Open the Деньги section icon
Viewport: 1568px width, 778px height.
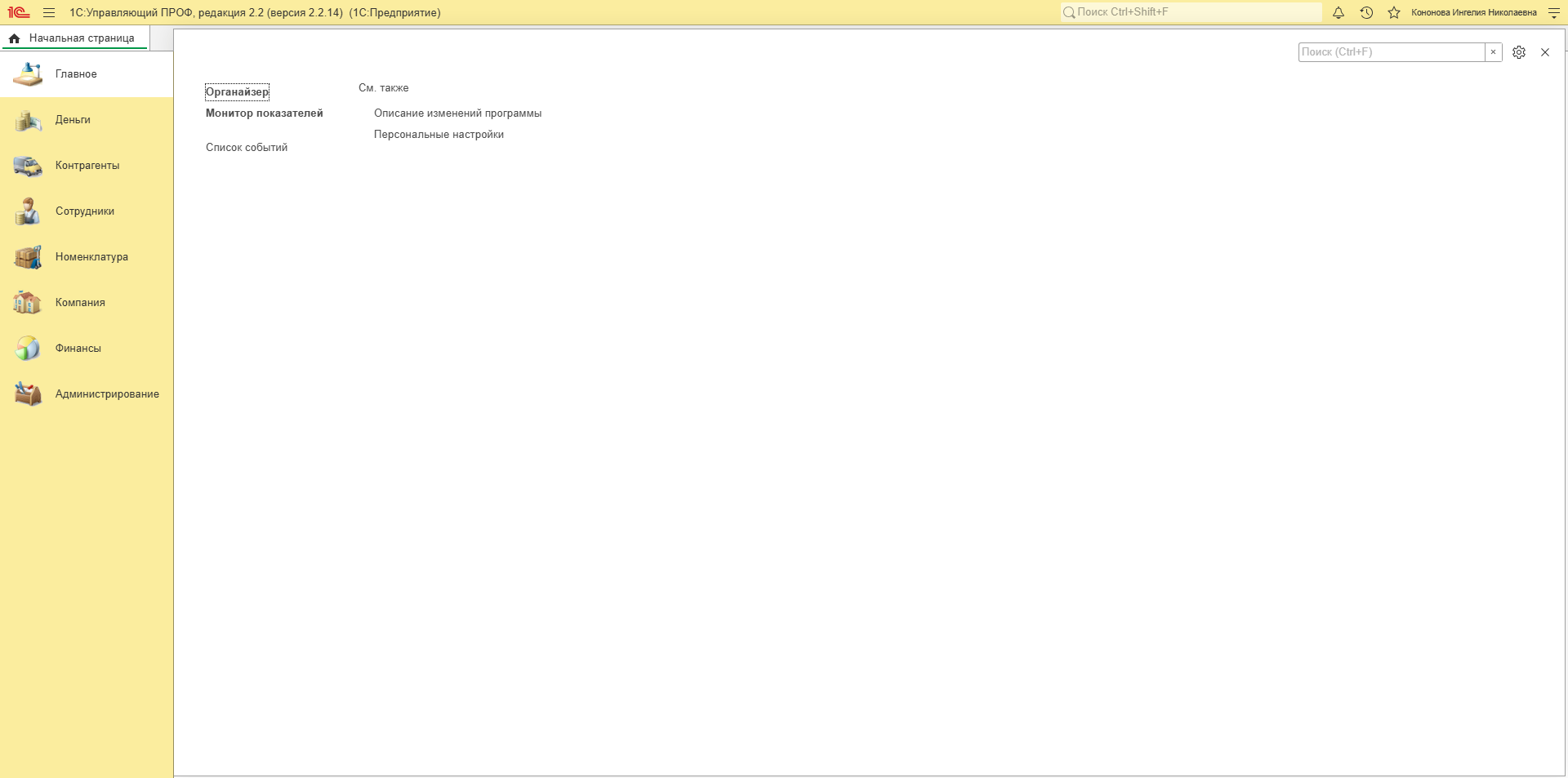pyautogui.click(x=28, y=120)
